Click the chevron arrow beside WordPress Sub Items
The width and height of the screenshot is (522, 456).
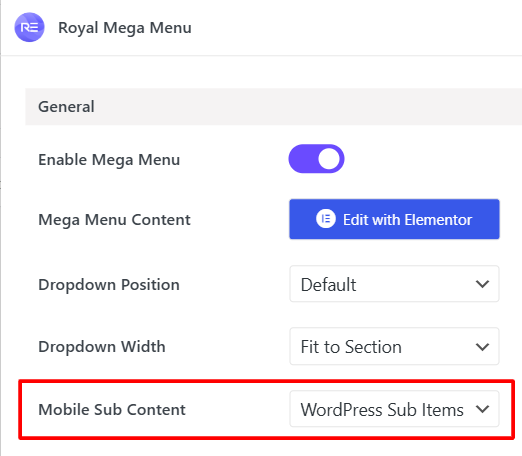(x=482, y=409)
